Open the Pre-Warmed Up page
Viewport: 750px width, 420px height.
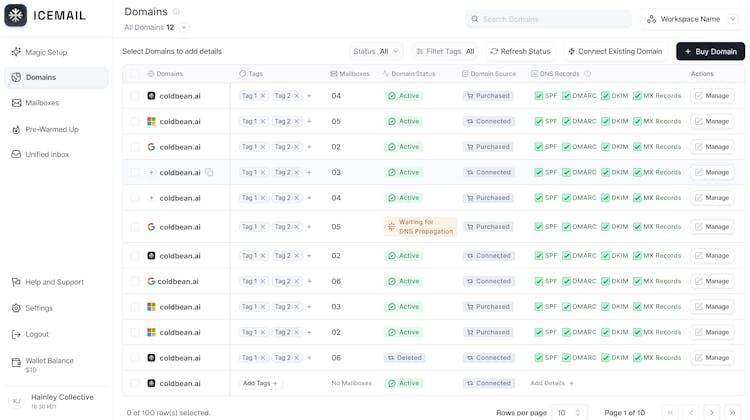tap(51, 129)
